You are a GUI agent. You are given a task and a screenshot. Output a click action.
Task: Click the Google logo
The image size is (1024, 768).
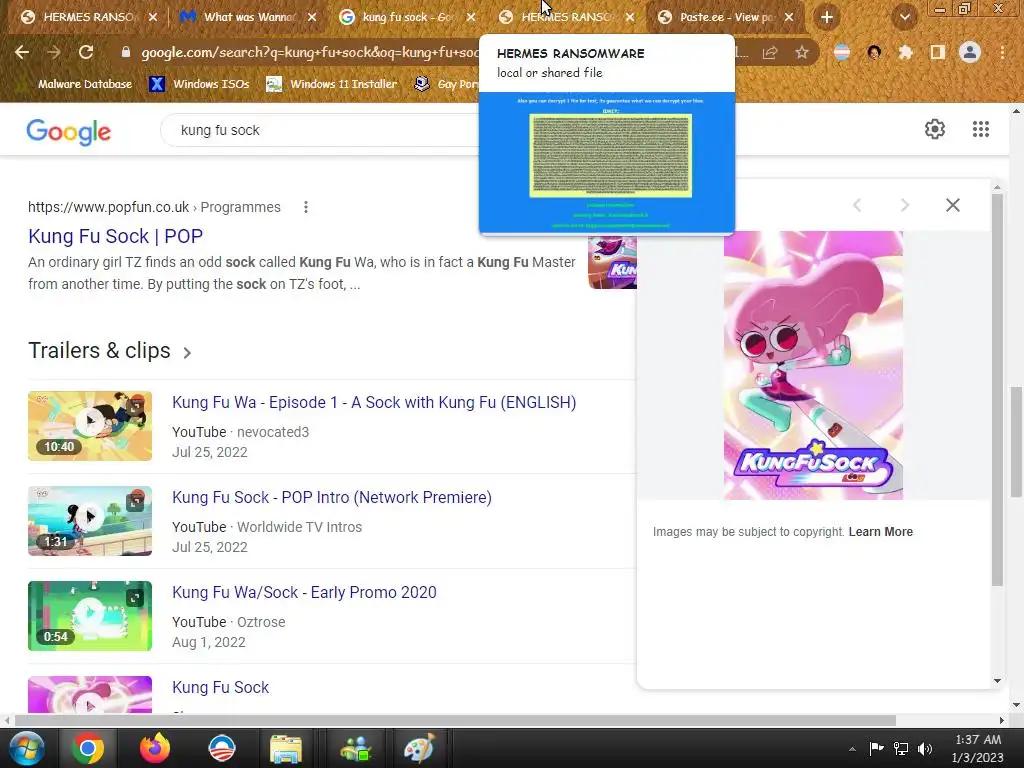69,131
